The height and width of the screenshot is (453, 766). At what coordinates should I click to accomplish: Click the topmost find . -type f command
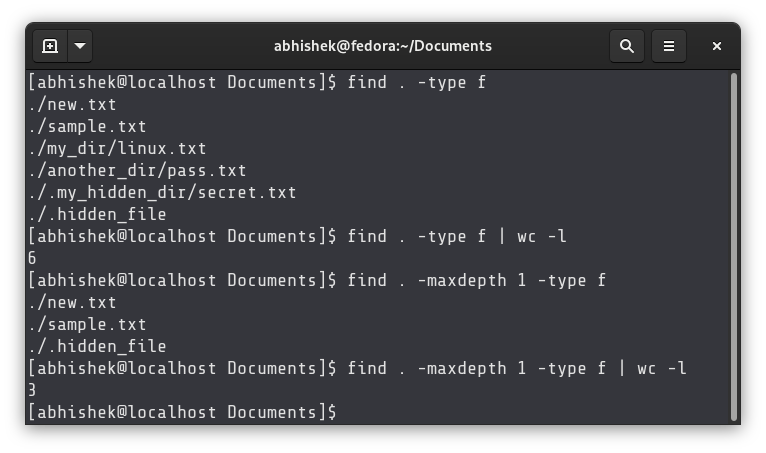click(417, 83)
